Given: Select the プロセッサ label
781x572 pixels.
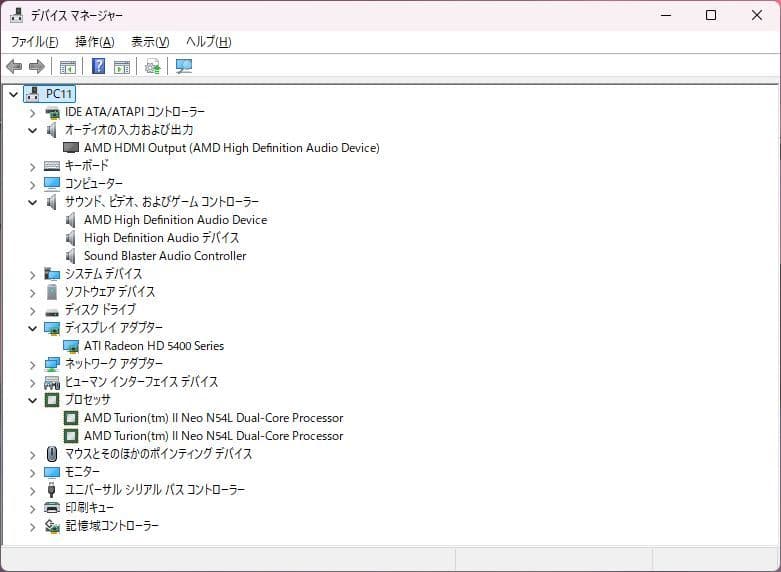Looking at the screenshot, I should [x=87, y=400].
